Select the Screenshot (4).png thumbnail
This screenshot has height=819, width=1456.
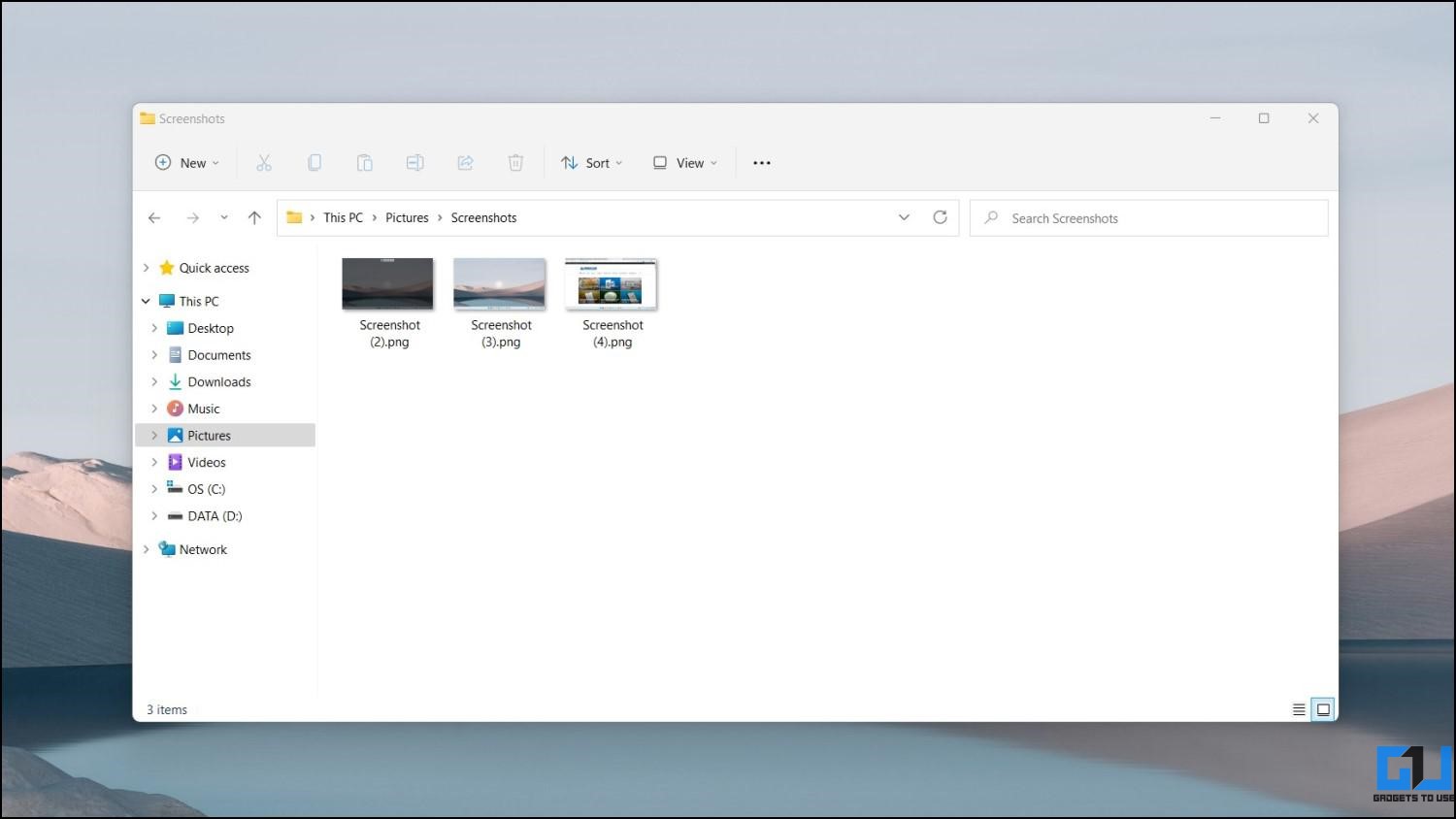[612, 283]
